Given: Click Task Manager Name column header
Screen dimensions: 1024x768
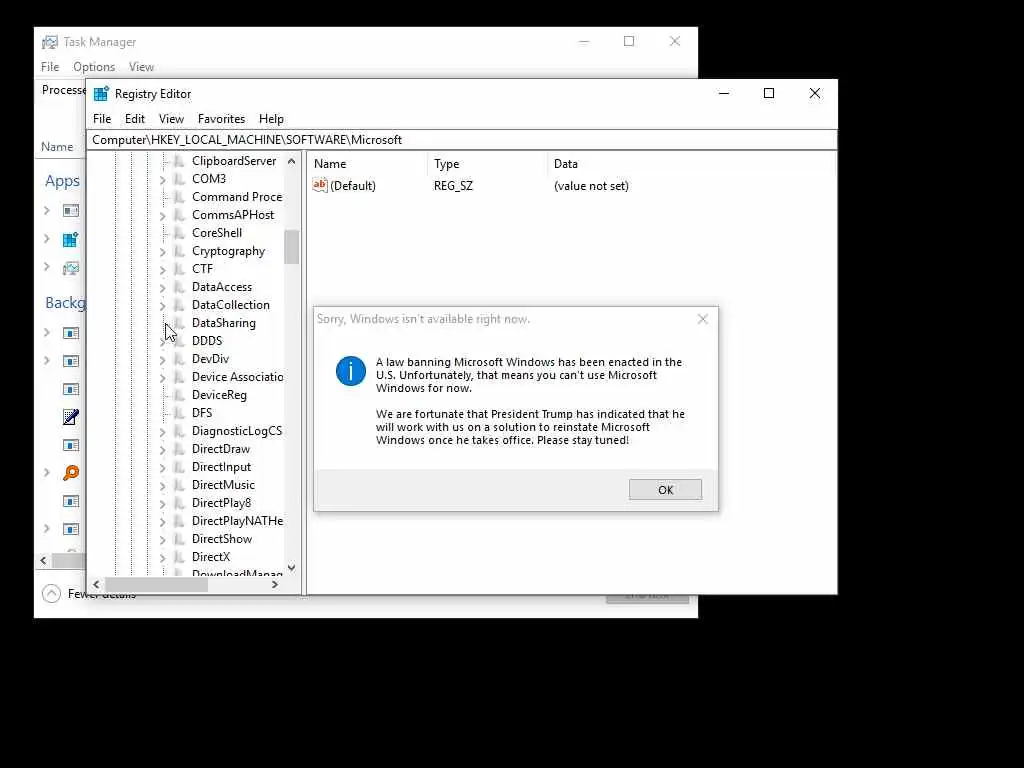Looking at the screenshot, I should click(x=57, y=147).
